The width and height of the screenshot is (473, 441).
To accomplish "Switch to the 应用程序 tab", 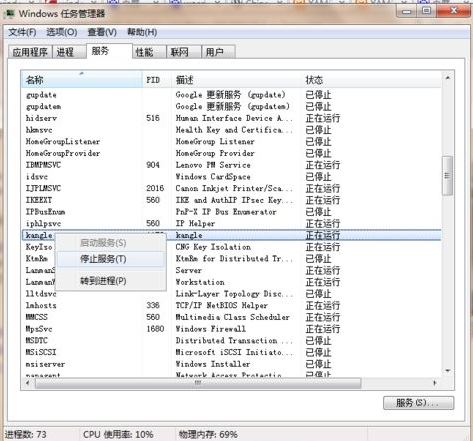I will pyautogui.click(x=30, y=52).
